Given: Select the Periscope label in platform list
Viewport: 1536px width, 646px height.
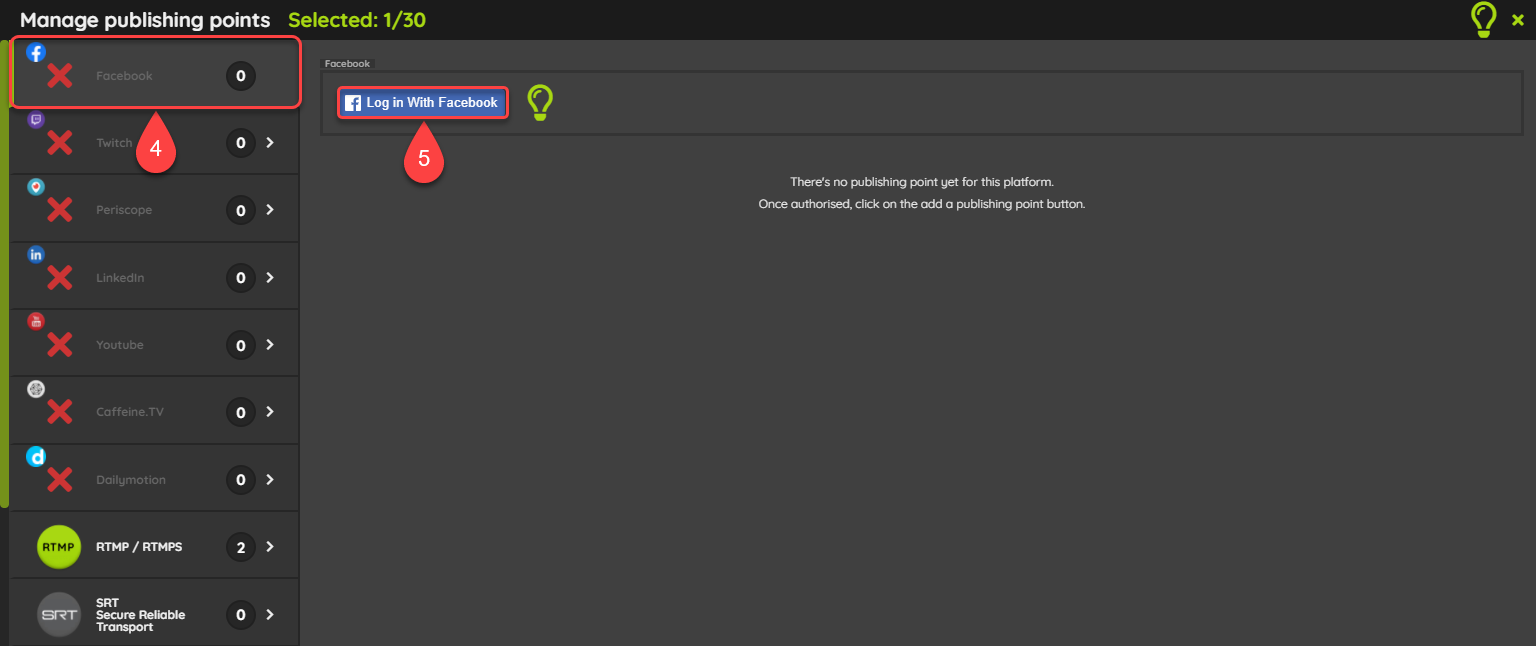Looking at the screenshot, I should pos(124,210).
